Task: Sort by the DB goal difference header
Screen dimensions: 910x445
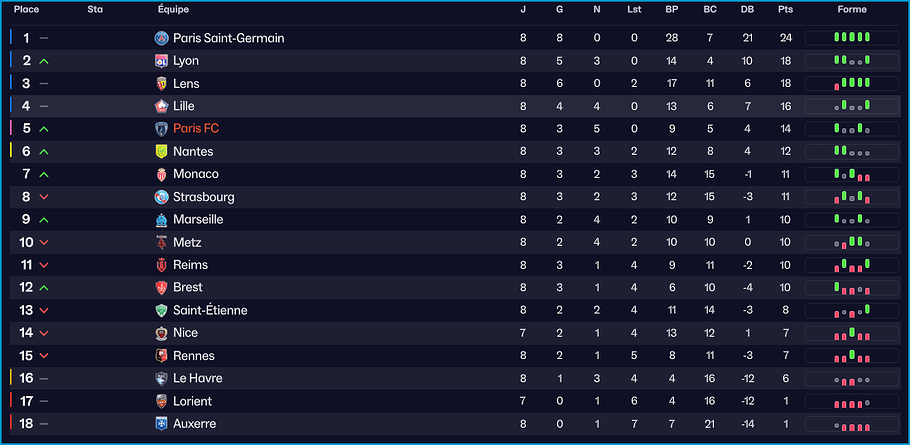Action: pos(748,10)
